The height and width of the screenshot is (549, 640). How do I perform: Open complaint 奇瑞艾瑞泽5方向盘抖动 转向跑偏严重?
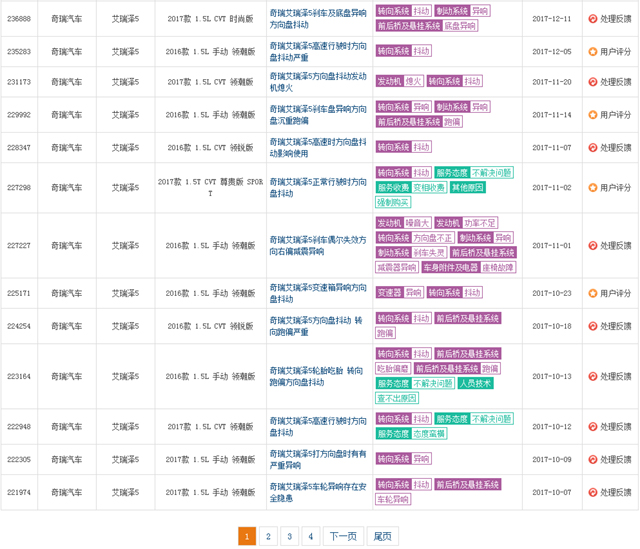[316, 326]
